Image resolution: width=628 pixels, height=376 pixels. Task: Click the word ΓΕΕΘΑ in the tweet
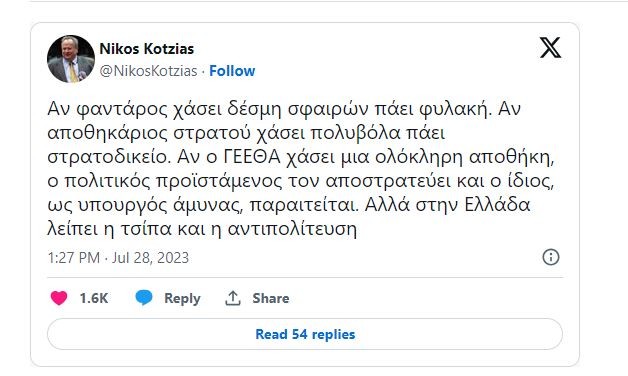pos(252,157)
